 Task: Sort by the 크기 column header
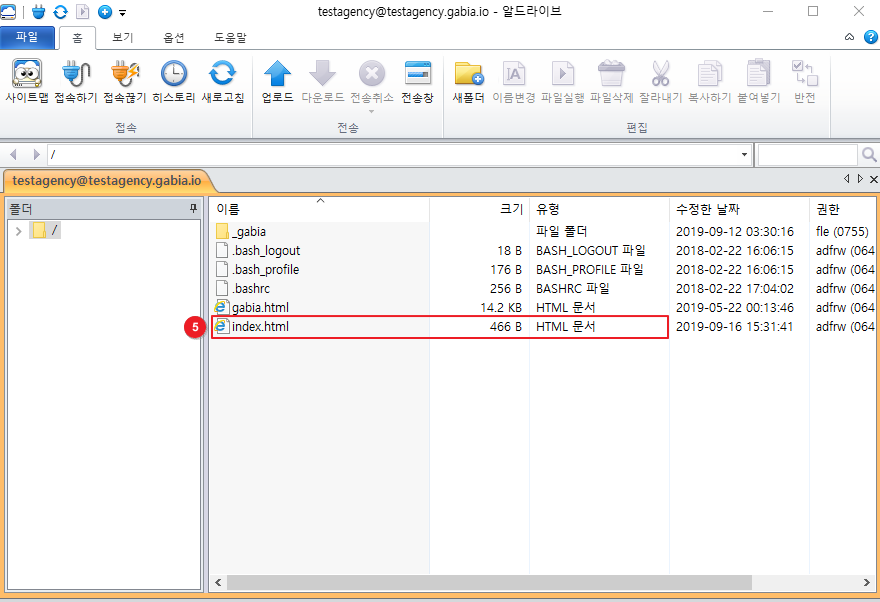click(x=480, y=209)
